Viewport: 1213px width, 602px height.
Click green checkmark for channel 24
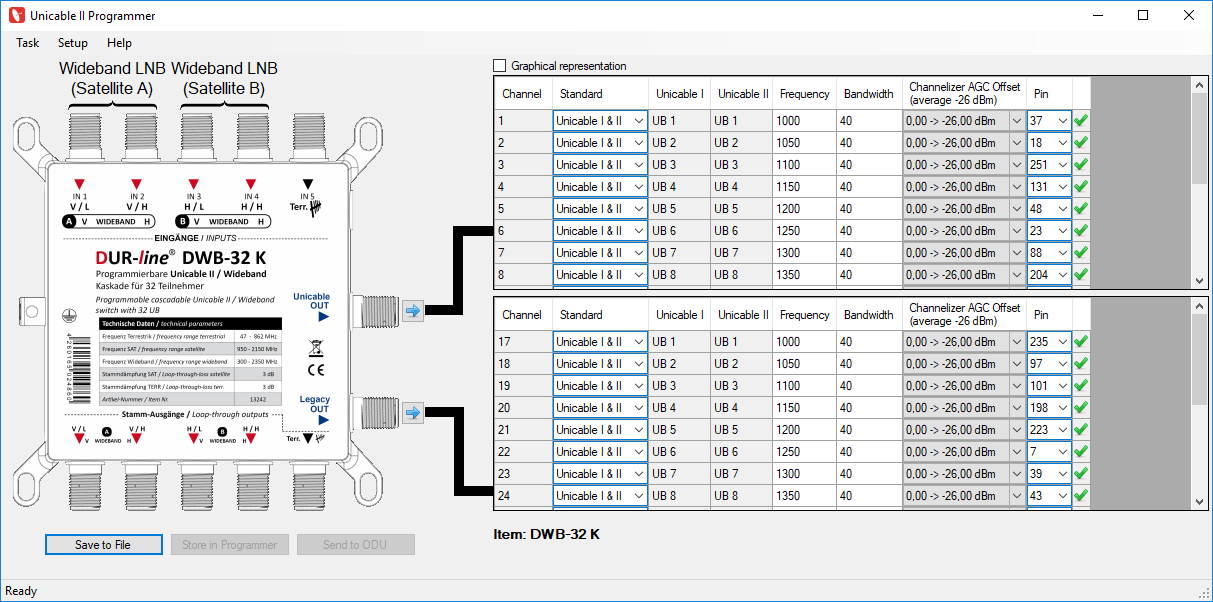point(1081,496)
